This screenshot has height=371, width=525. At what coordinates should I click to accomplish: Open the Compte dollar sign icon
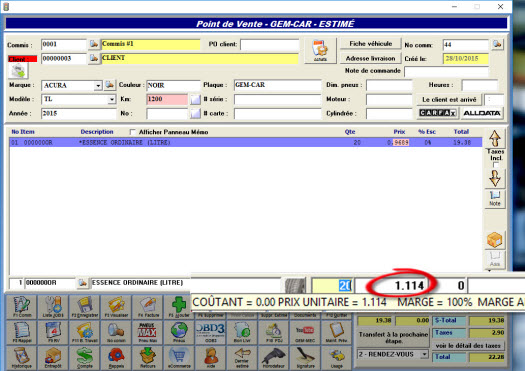pos(85,357)
